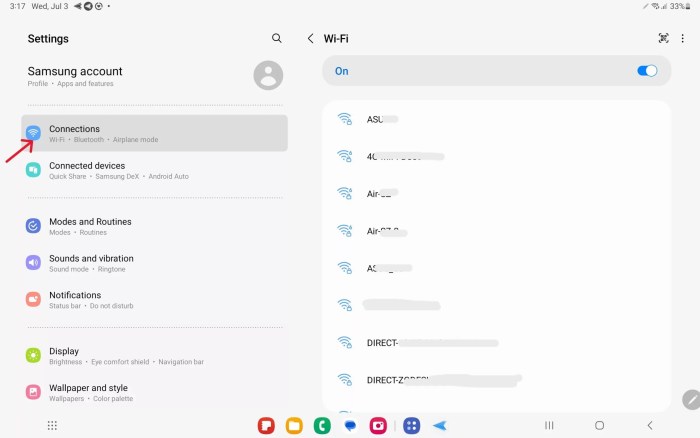Open search in Settings

[x=277, y=38]
